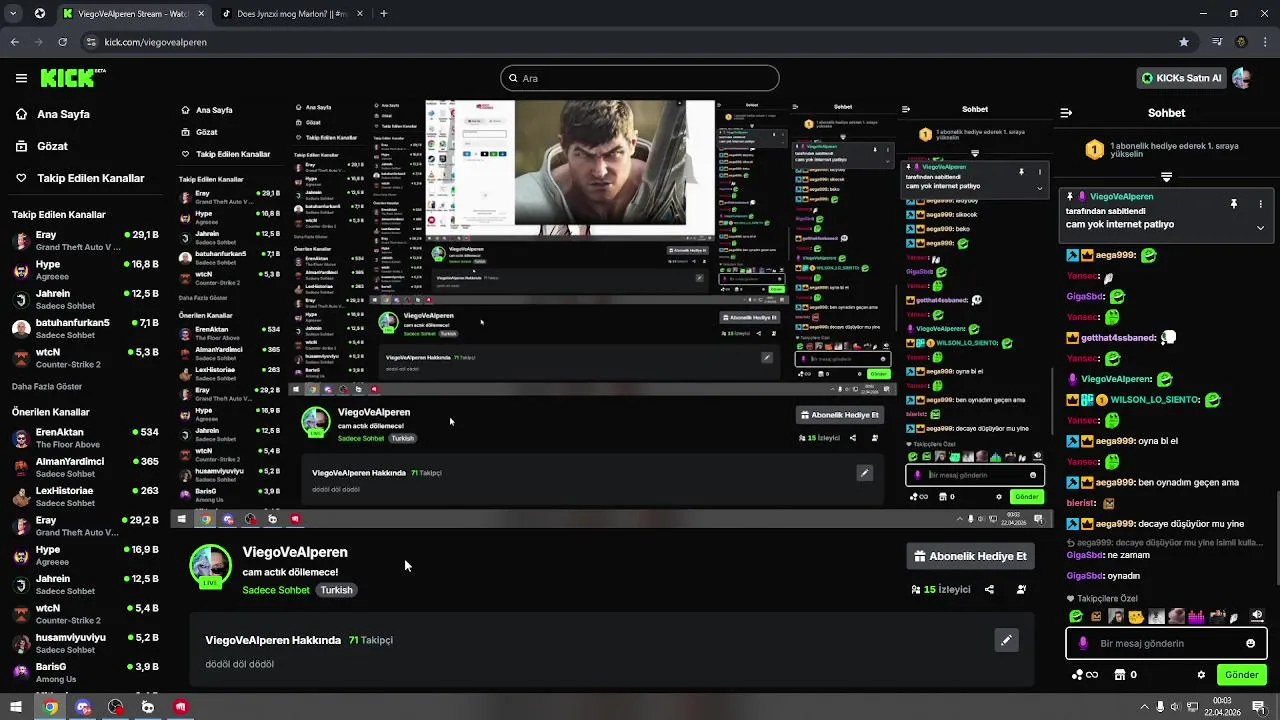1280x720 pixels.
Task: Switch to Chrome in the taskbar
Action: click(50, 707)
